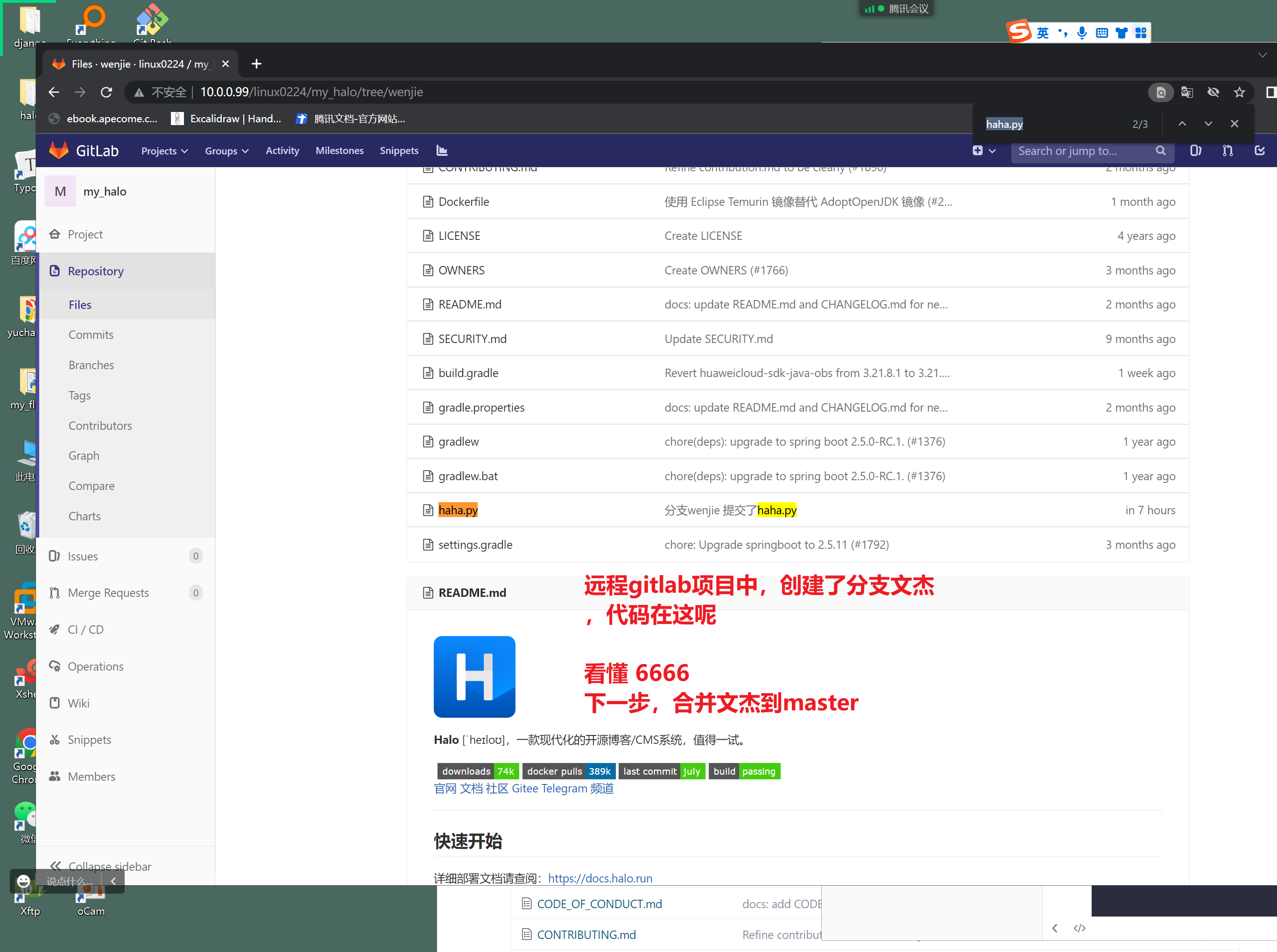
Task: Open the docs.halo.run link
Action: tap(600, 878)
